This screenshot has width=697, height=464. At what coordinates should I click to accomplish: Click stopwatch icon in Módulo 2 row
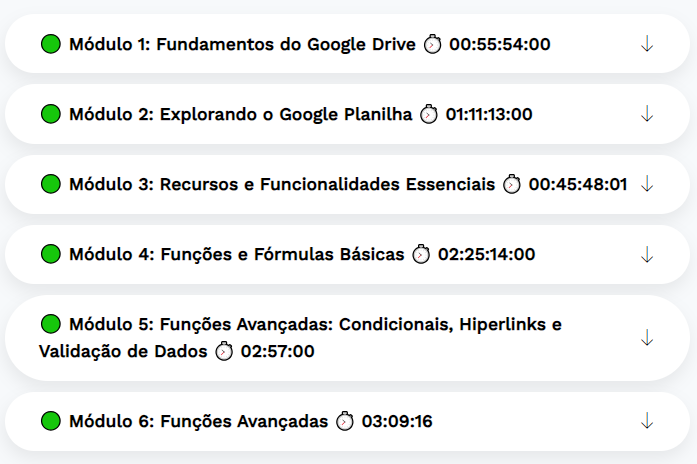pos(429,114)
